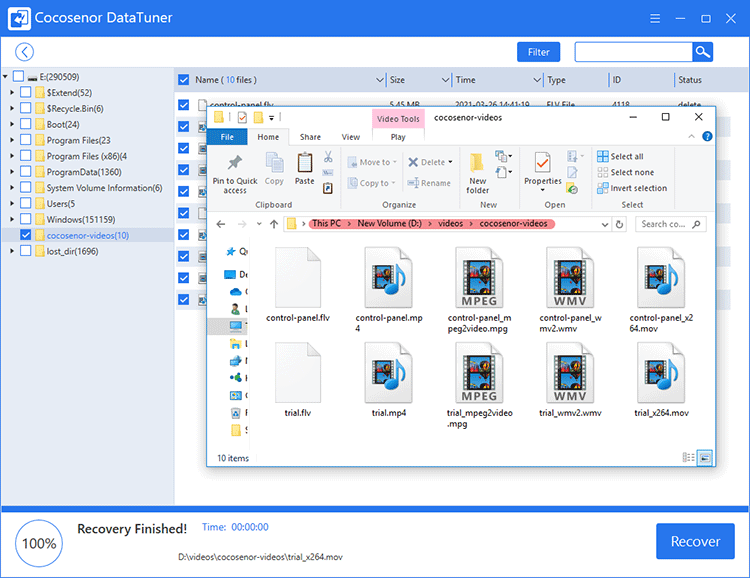Open the address bar history dropdown

click(605, 224)
